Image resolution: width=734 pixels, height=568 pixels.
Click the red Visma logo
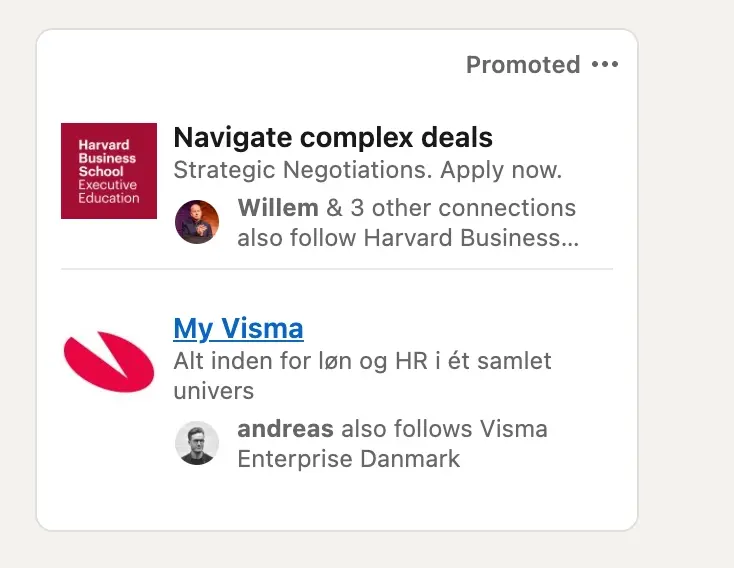109,361
